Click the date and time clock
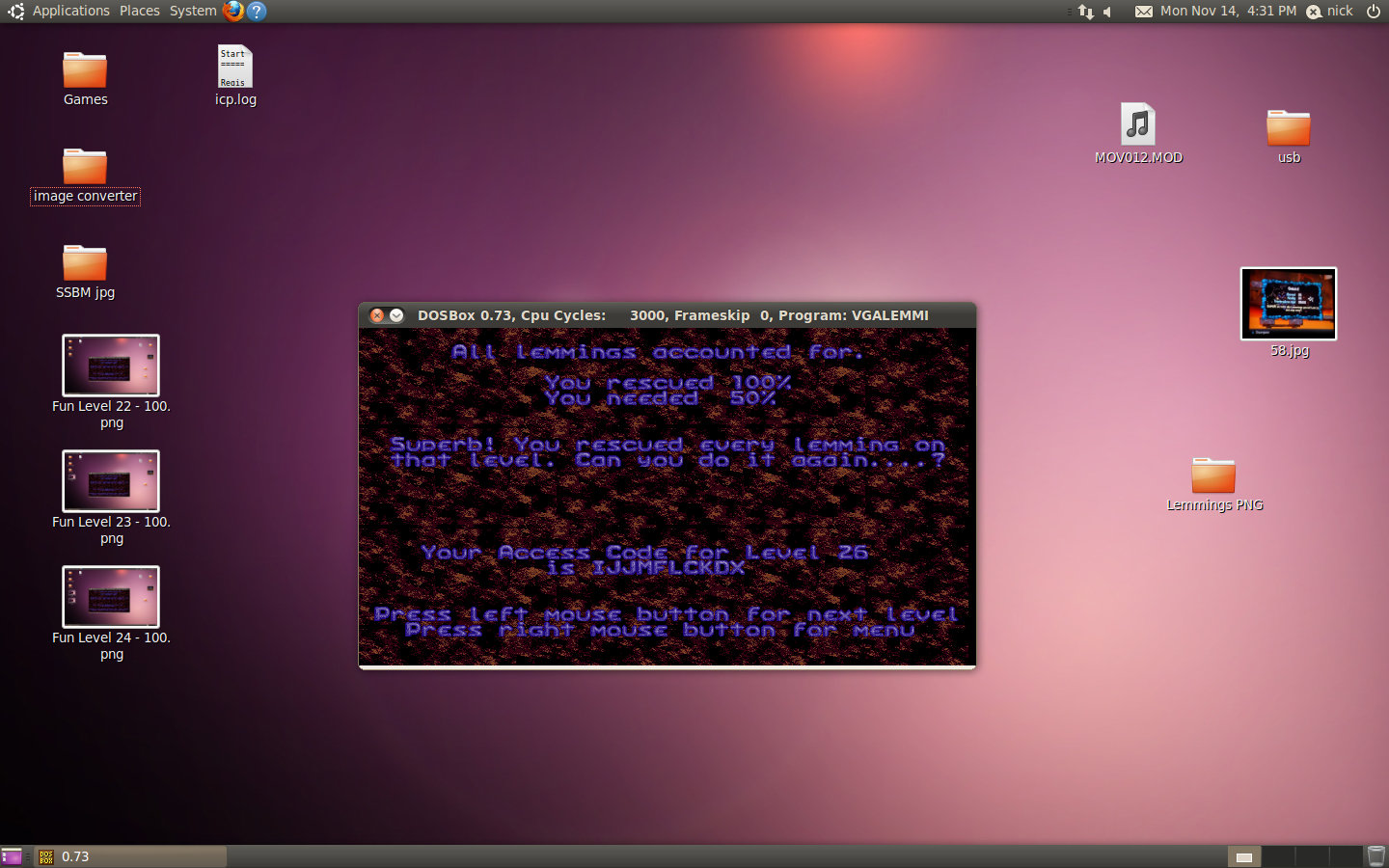Image resolution: width=1389 pixels, height=868 pixels. point(1228,11)
